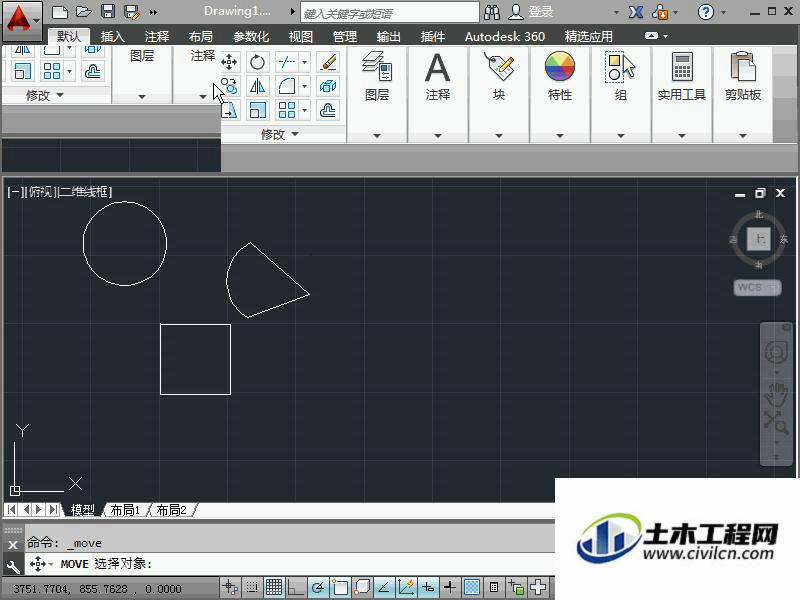Image resolution: width=800 pixels, height=600 pixels.
Task: Create a new drawing from the quick access toolbar
Action: pos(60,12)
